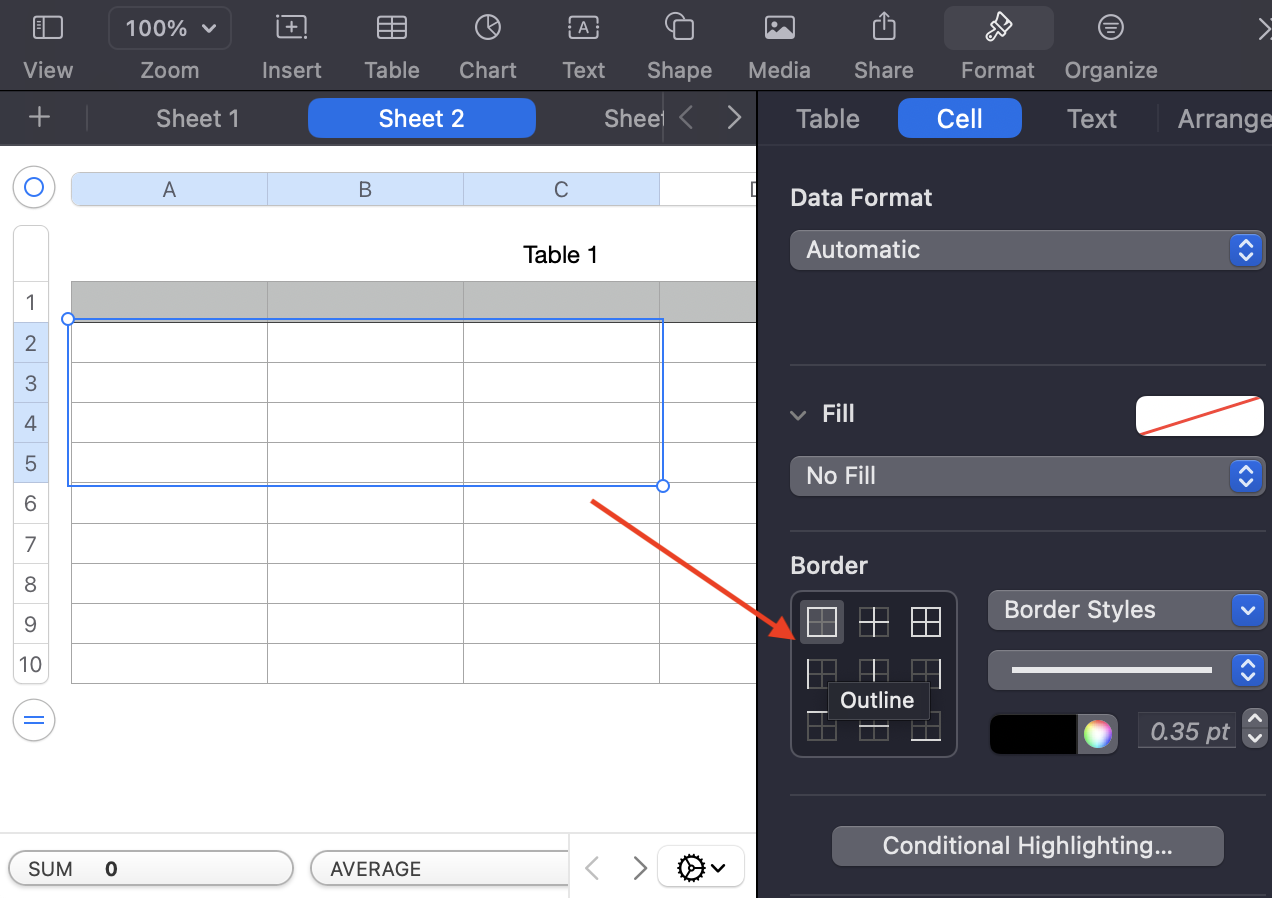The height and width of the screenshot is (898, 1272).
Task: Go to next function with status bar arrow
Action: point(640,868)
